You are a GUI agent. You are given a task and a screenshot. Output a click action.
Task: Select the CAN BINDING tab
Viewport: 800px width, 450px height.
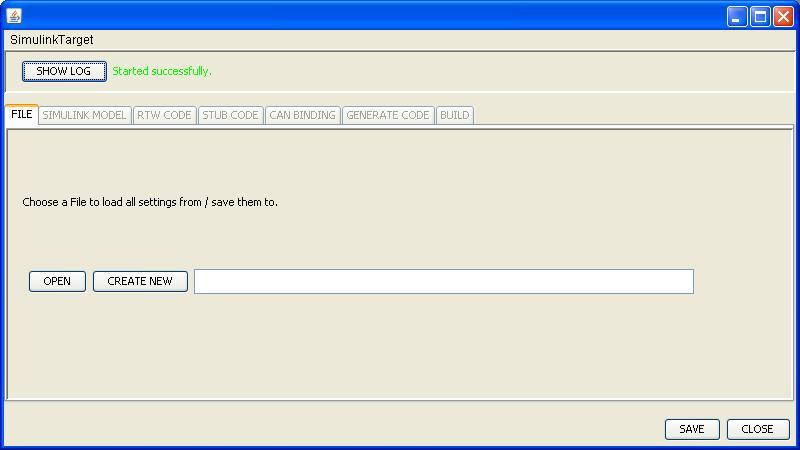tap(303, 115)
